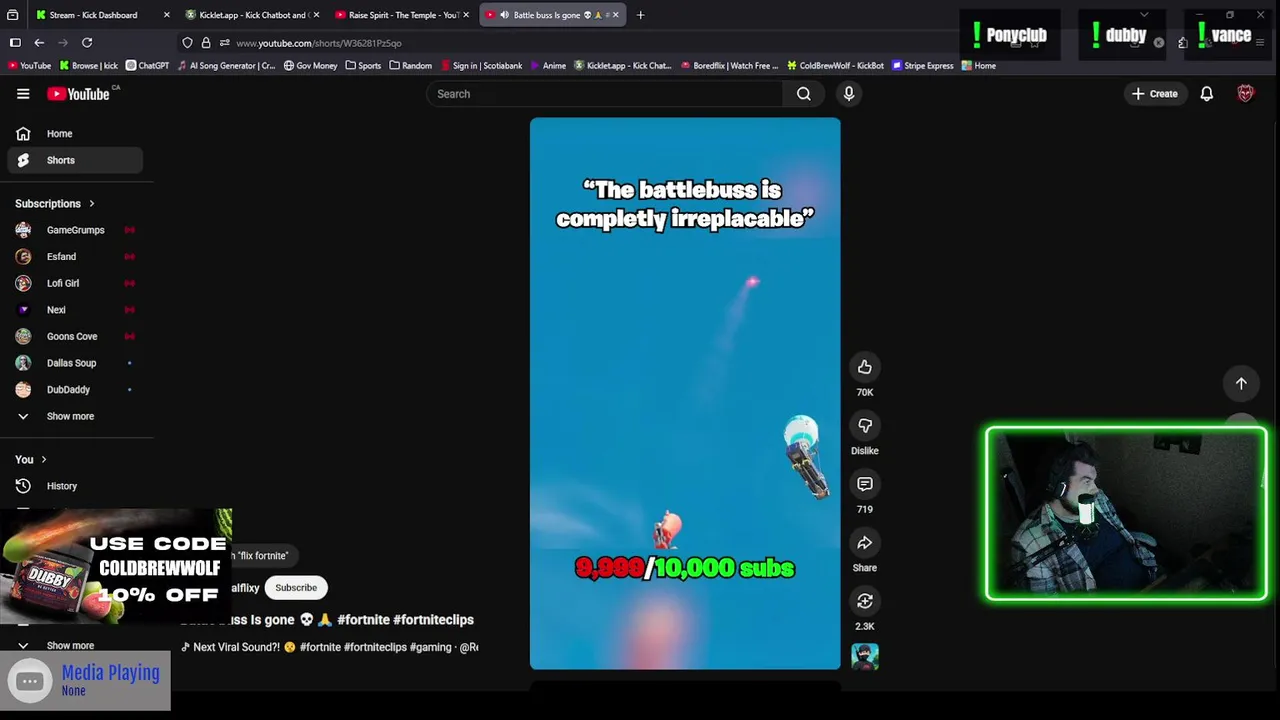Share the short using arrow icon
Screen dimensions: 1280x720
click(865, 543)
